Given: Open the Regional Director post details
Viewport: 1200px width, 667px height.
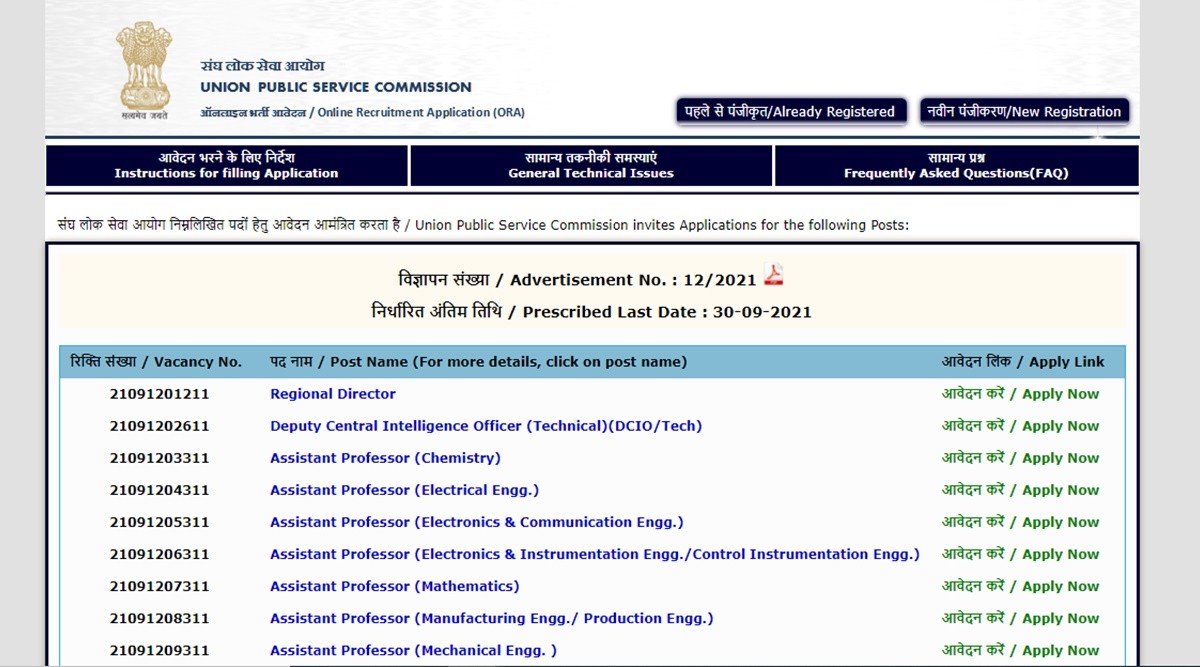Looking at the screenshot, I should tap(333, 394).
